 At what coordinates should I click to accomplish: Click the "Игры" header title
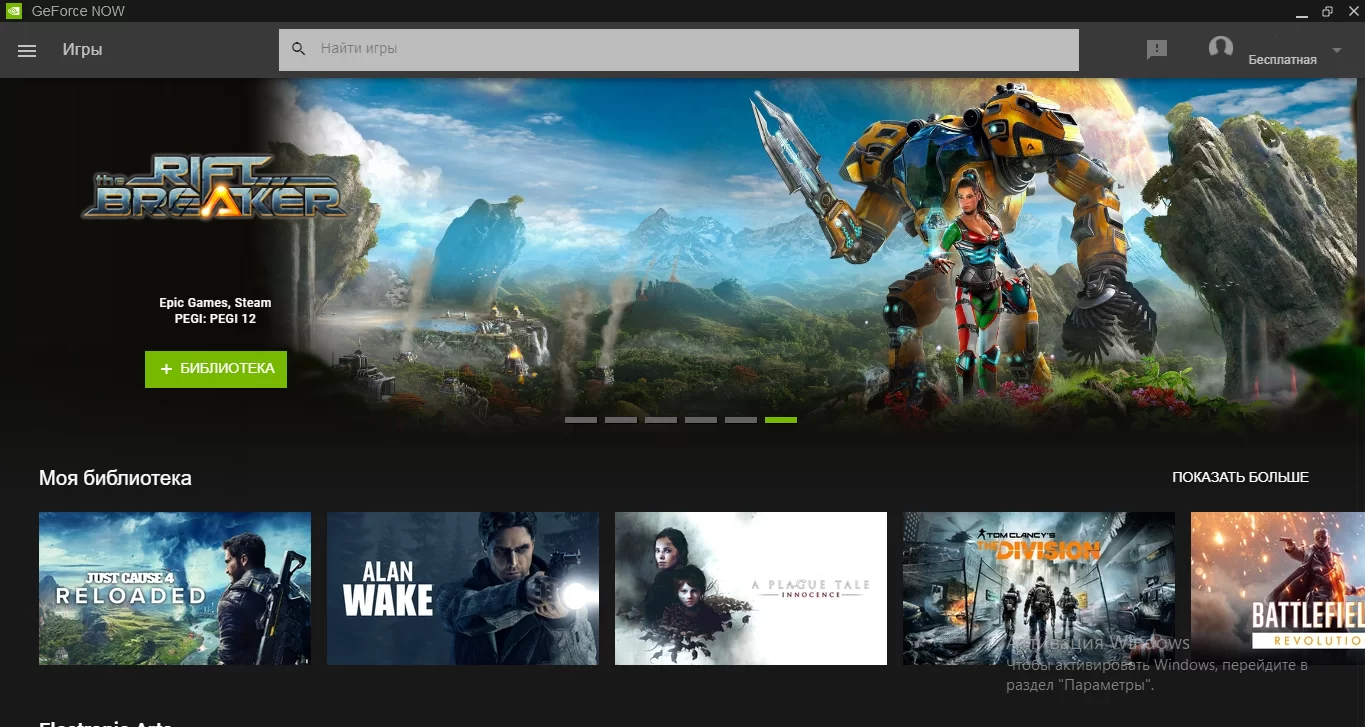pos(82,50)
